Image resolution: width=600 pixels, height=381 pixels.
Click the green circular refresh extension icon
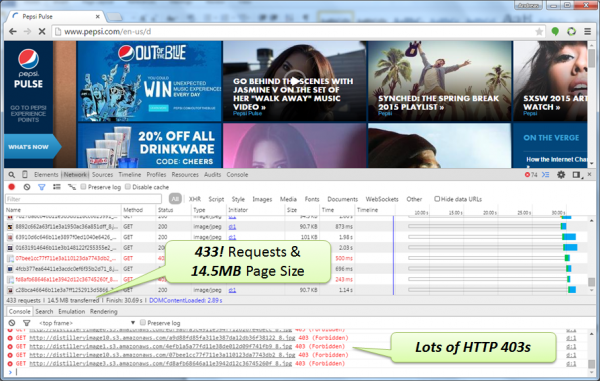(x=571, y=31)
